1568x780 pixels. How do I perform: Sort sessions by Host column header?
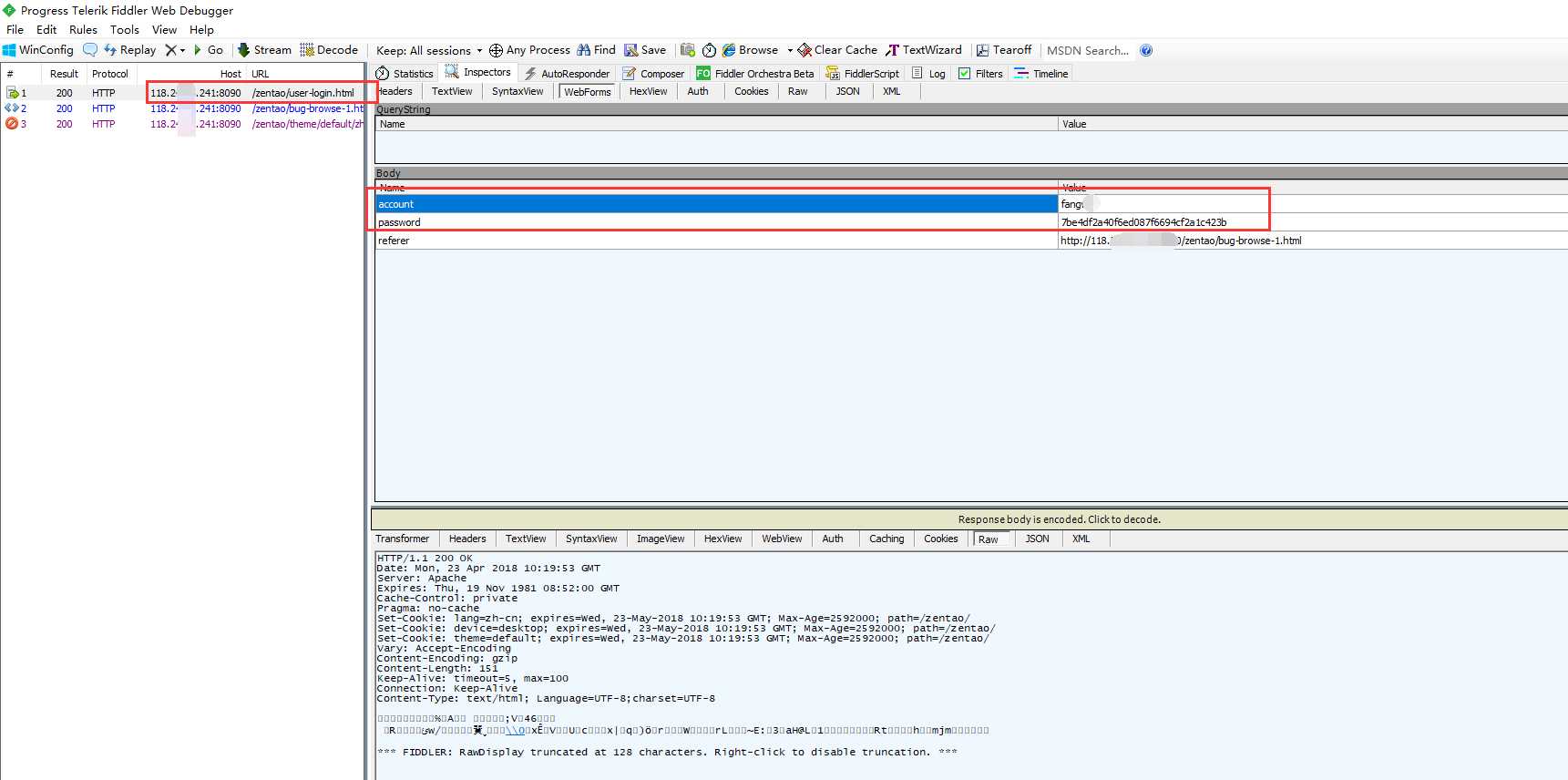191,74
